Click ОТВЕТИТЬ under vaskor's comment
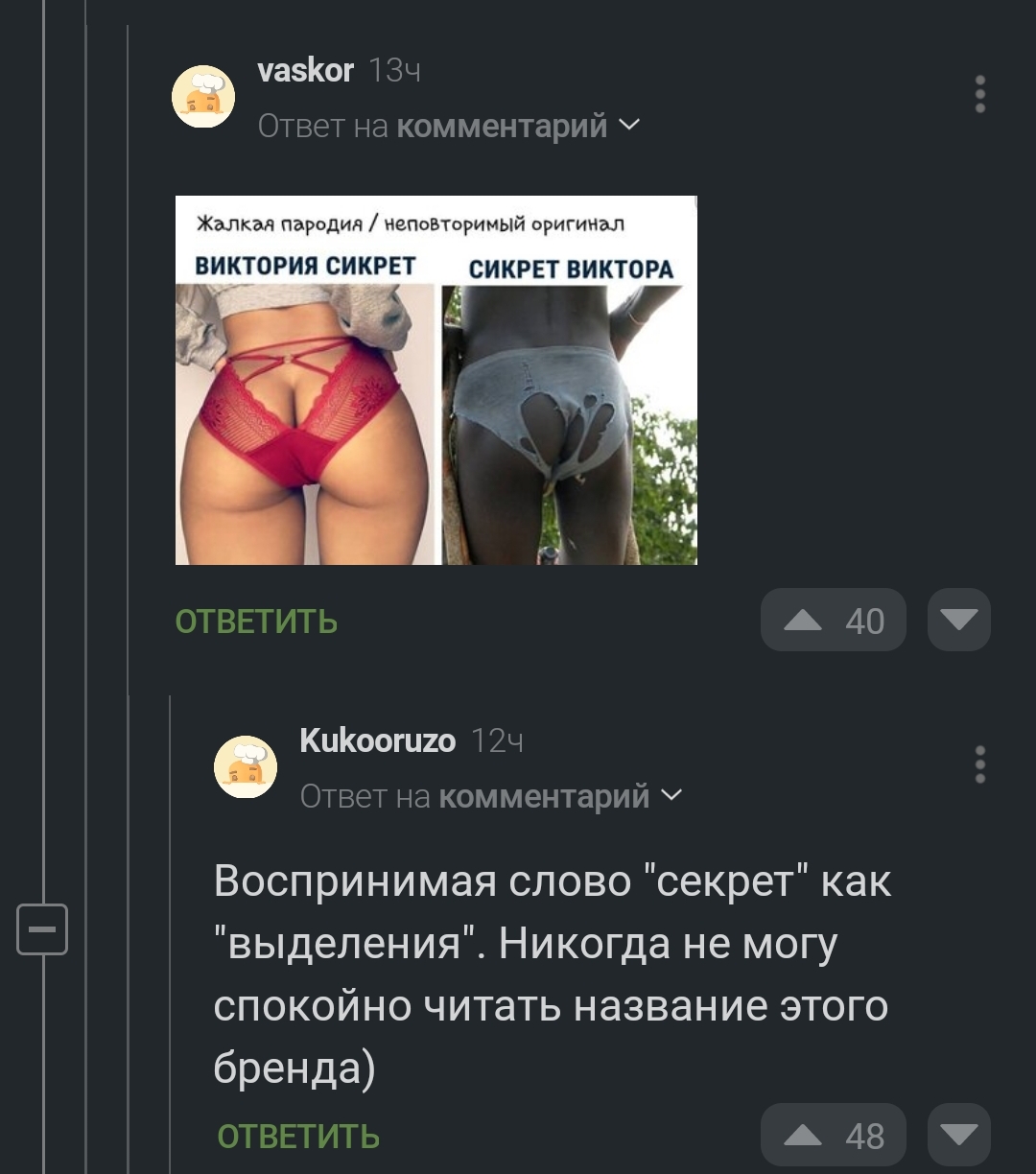Image resolution: width=1036 pixels, height=1174 pixels. click(256, 622)
